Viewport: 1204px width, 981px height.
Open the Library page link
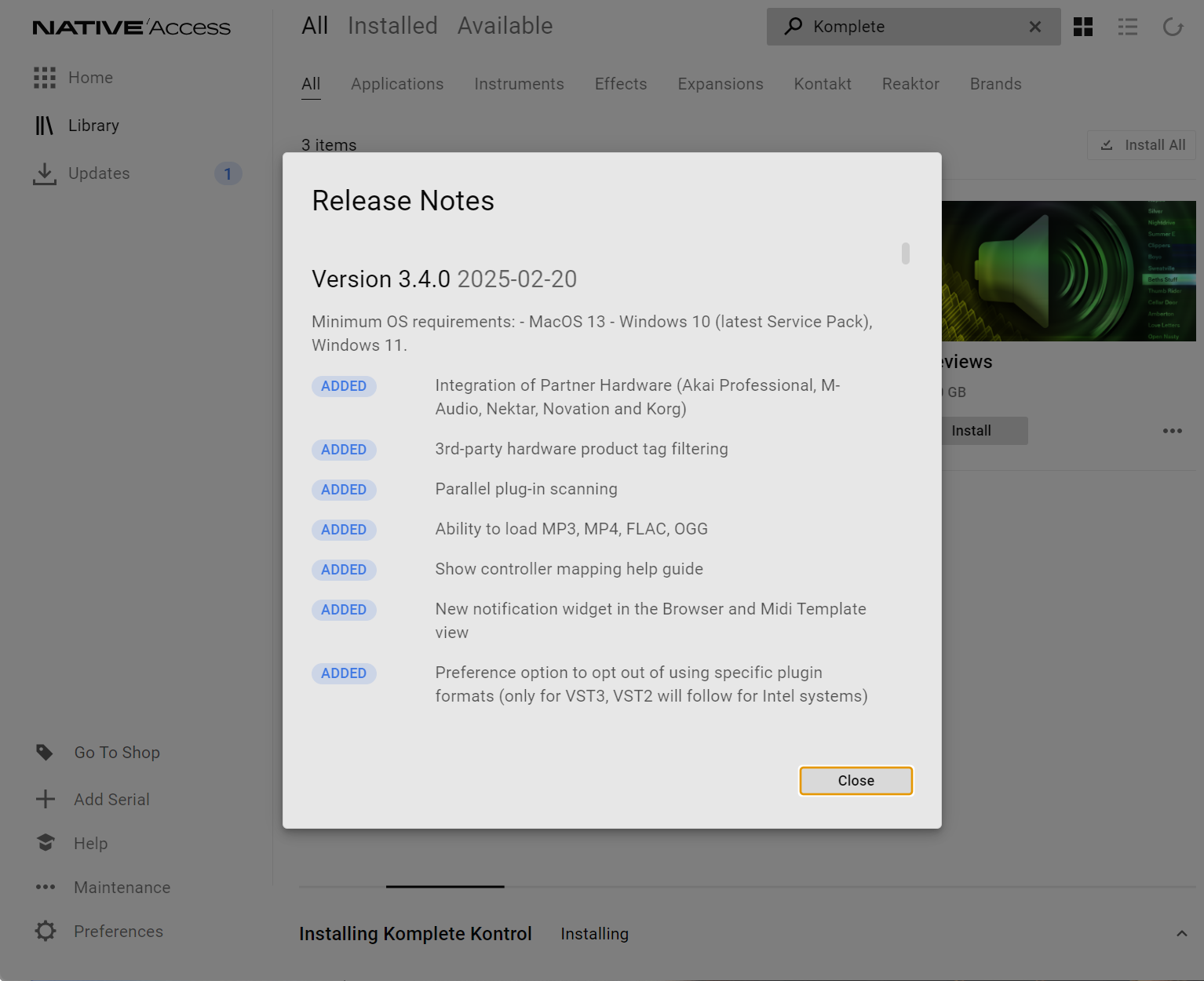(x=93, y=126)
